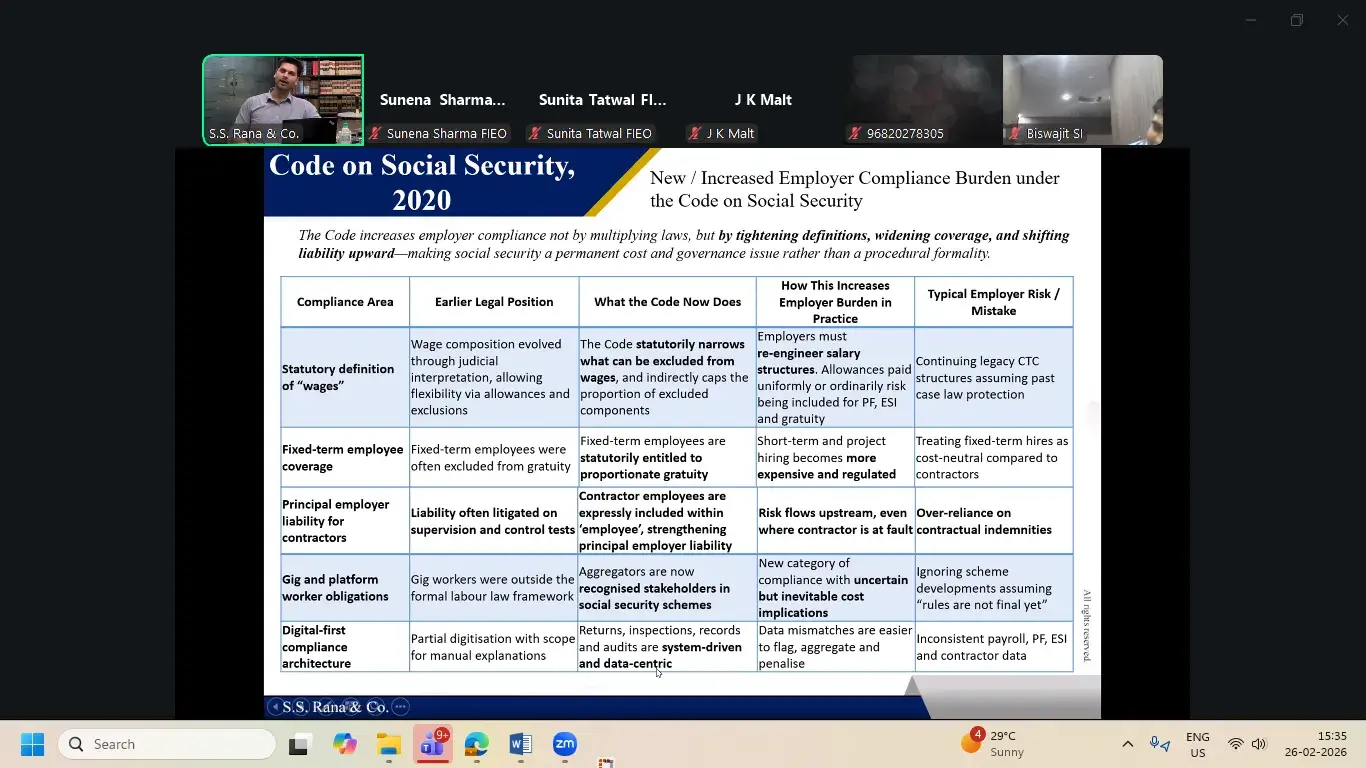
Task: Open the weather widget showing 29°C Sunny
Action: [x=992, y=744]
